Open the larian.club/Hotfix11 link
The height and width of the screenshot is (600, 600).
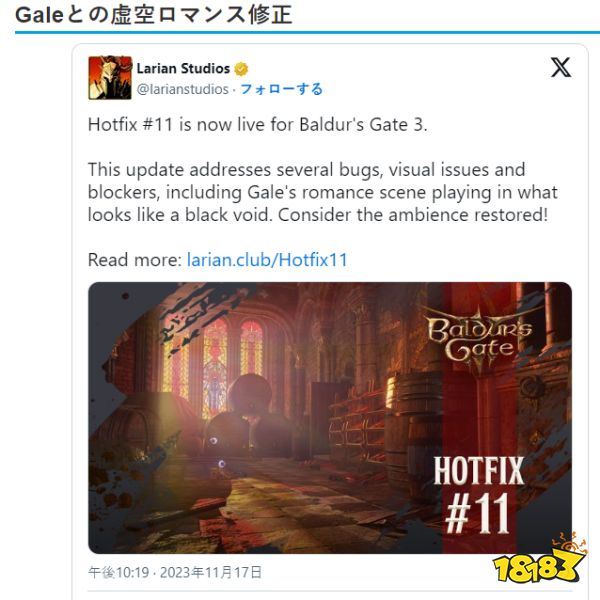[x=267, y=260]
